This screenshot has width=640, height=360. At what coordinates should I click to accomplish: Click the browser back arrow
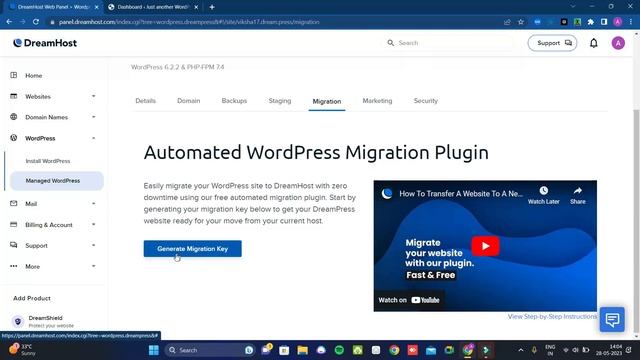[x=9, y=22]
